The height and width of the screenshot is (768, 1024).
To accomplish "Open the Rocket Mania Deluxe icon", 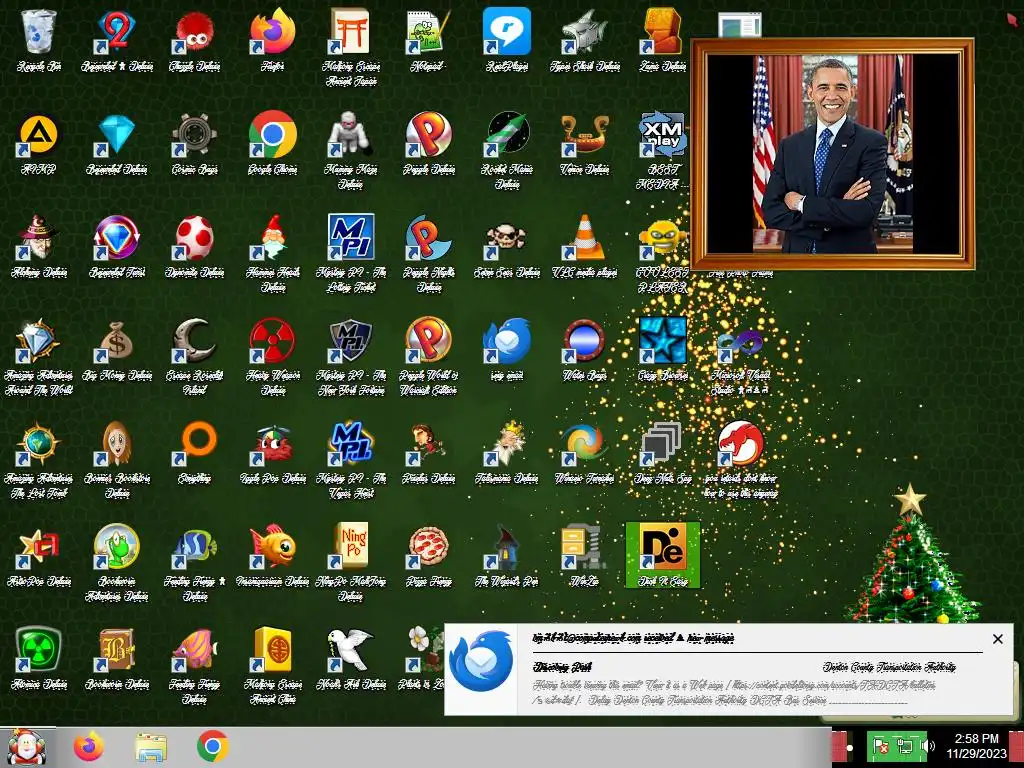I will tap(507, 136).
